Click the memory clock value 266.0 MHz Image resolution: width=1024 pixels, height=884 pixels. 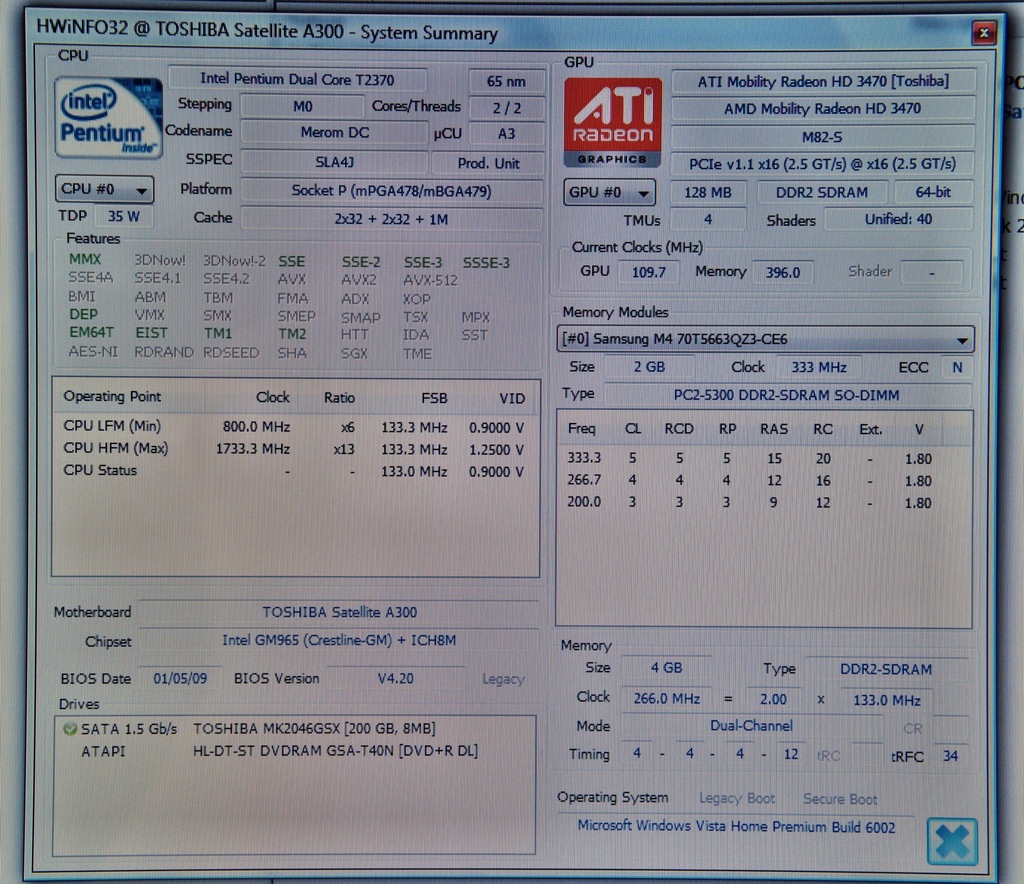(666, 699)
